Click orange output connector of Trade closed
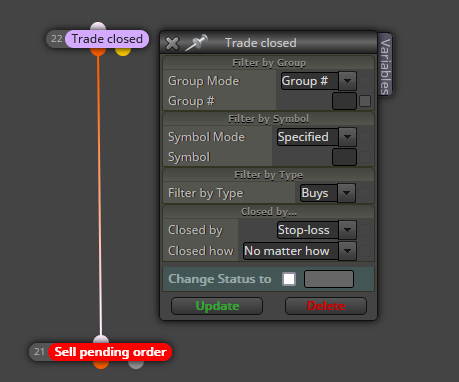The width and height of the screenshot is (459, 382). [x=98, y=52]
